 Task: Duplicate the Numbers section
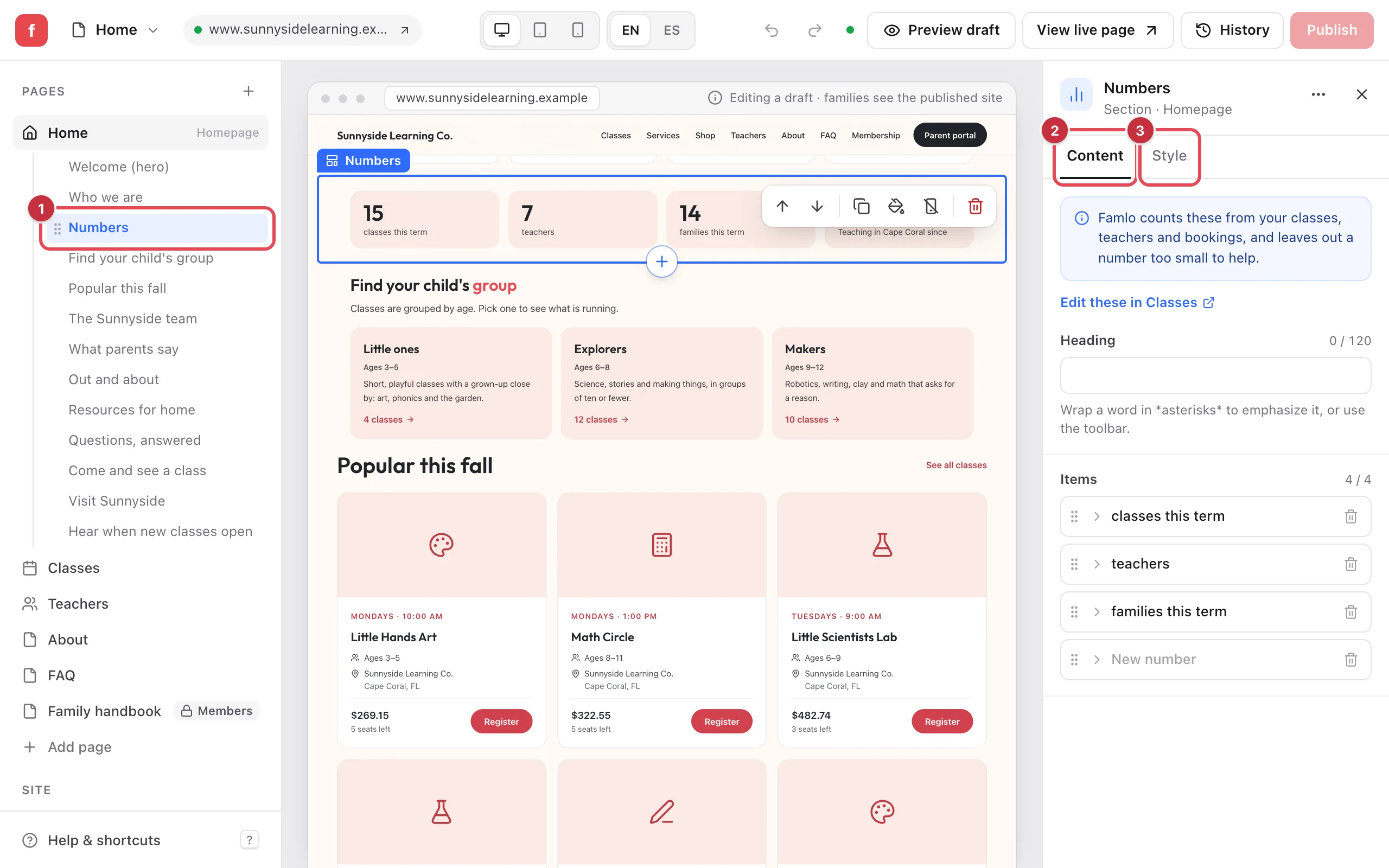[x=861, y=206]
